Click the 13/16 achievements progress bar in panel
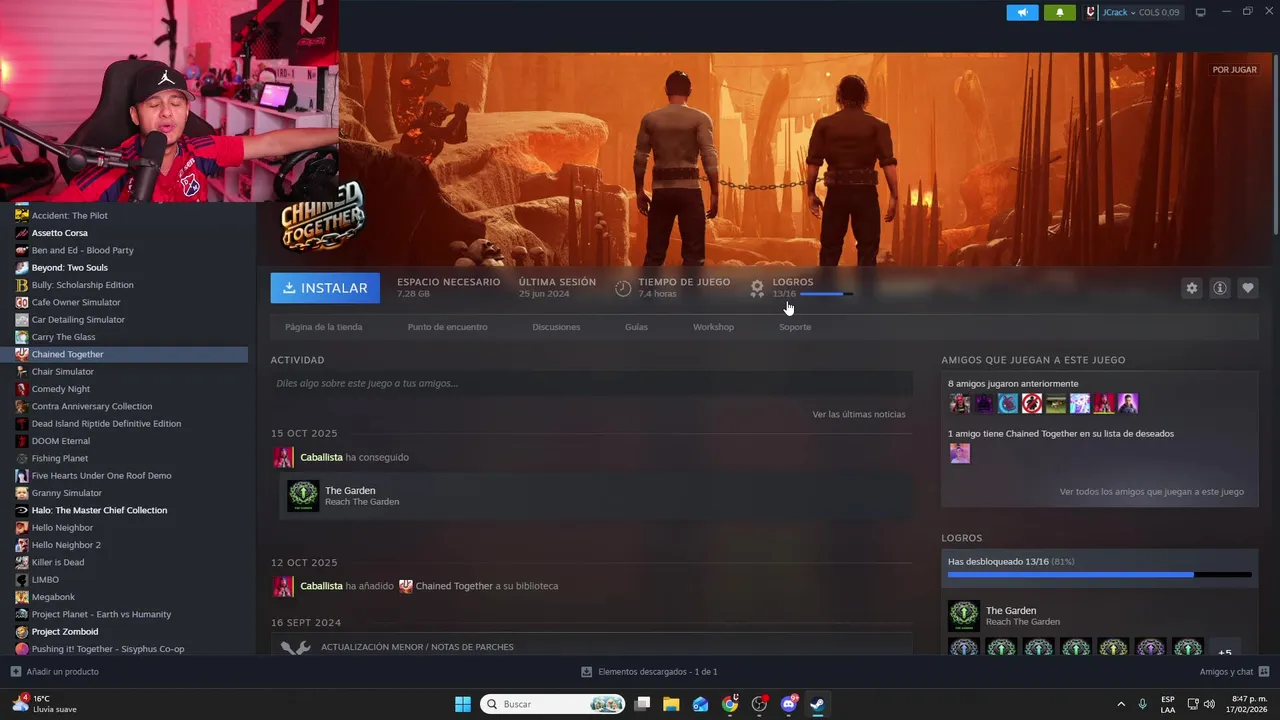The height and width of the screenshot is (720, 1280). tap(1099, 575)
